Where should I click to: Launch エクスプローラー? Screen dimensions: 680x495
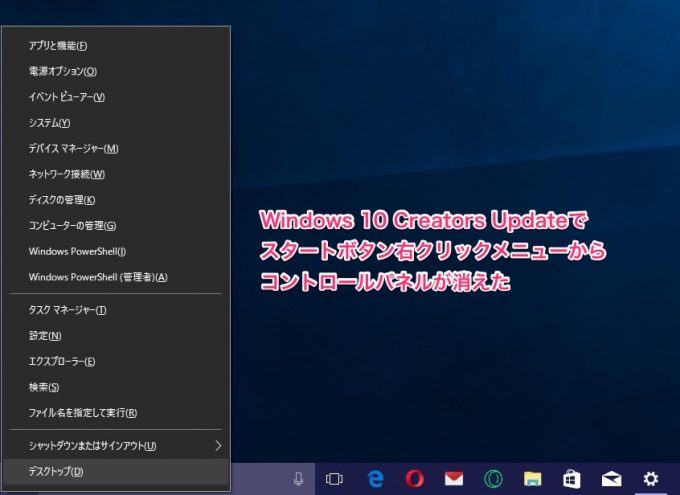point(116,361)
